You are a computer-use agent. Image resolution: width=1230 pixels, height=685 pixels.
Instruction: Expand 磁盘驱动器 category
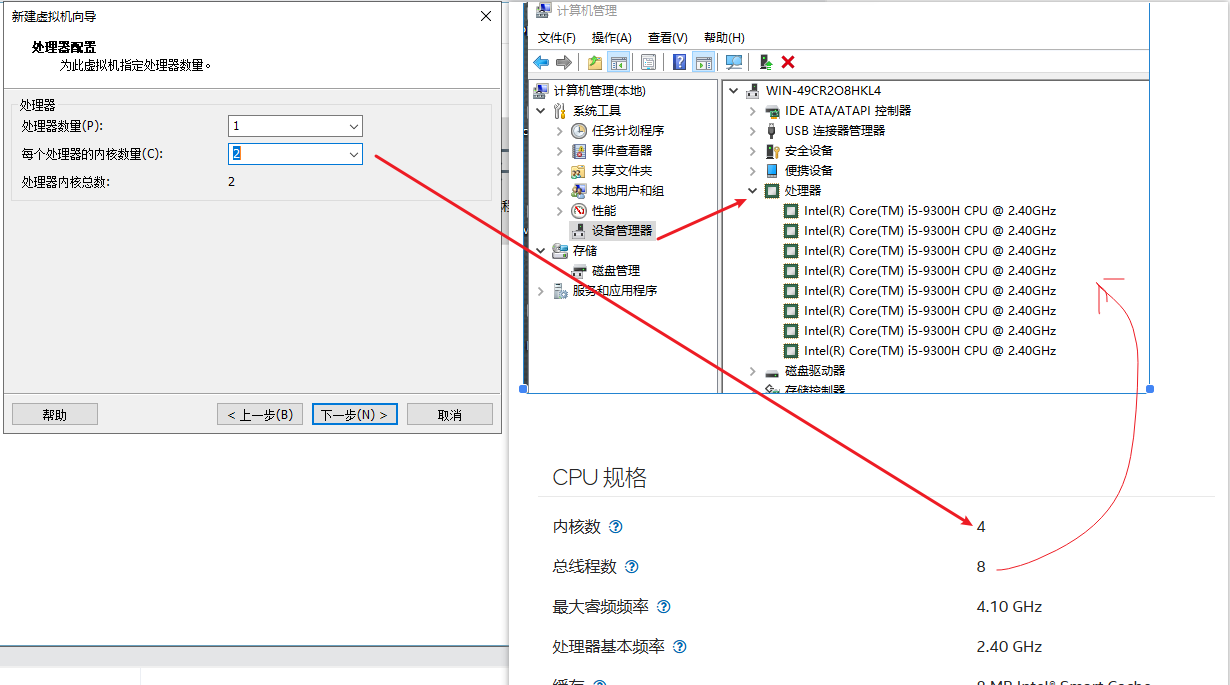point(753,370)
